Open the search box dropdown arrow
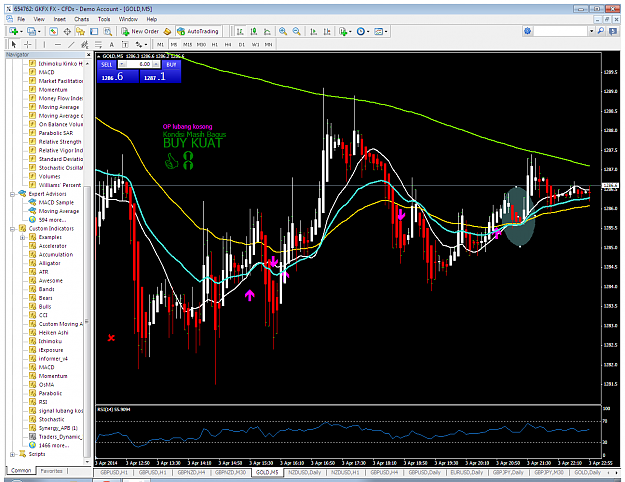 click(592, 31)
